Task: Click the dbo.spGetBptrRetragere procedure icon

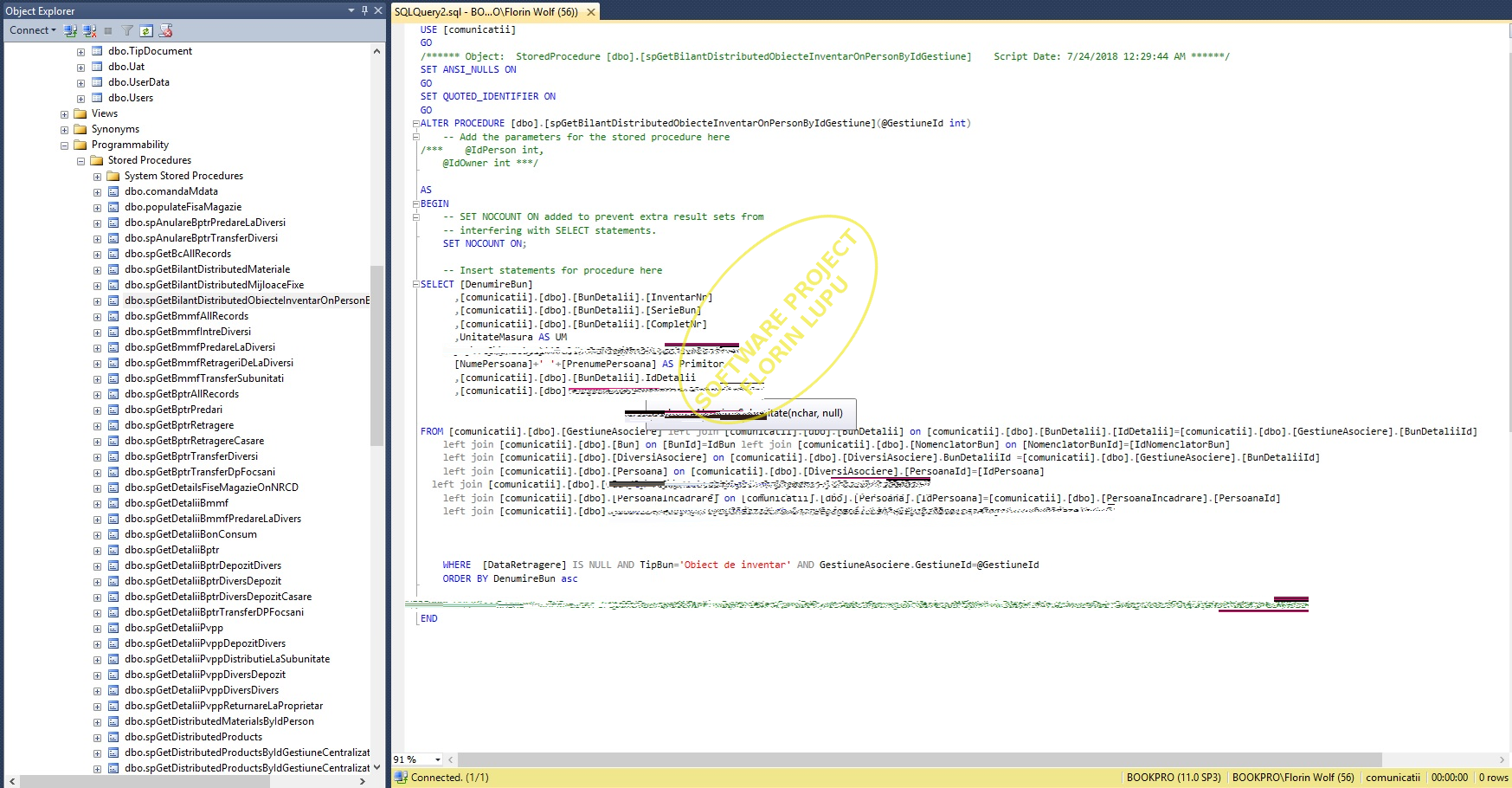Action: coord(113,425)
